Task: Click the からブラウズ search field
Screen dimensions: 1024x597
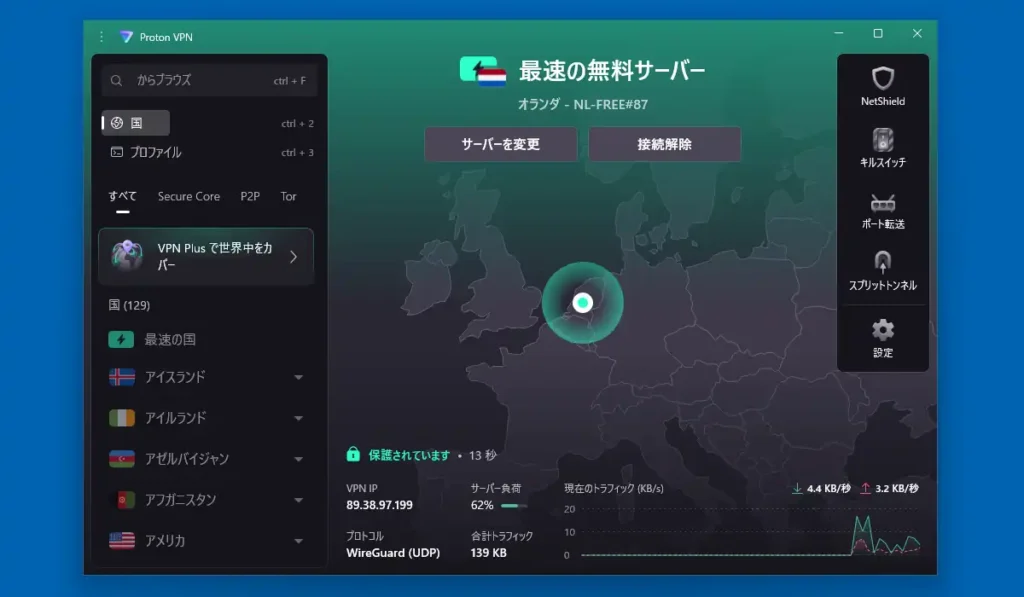Action: (208, 80)
